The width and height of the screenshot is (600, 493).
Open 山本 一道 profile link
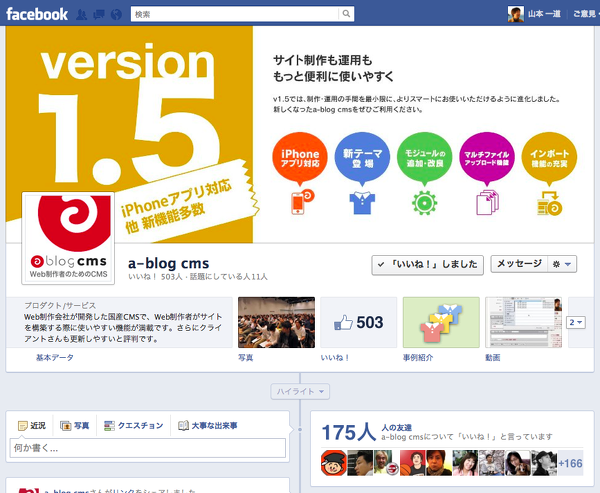pyautogui.click(x=544, y=14)
